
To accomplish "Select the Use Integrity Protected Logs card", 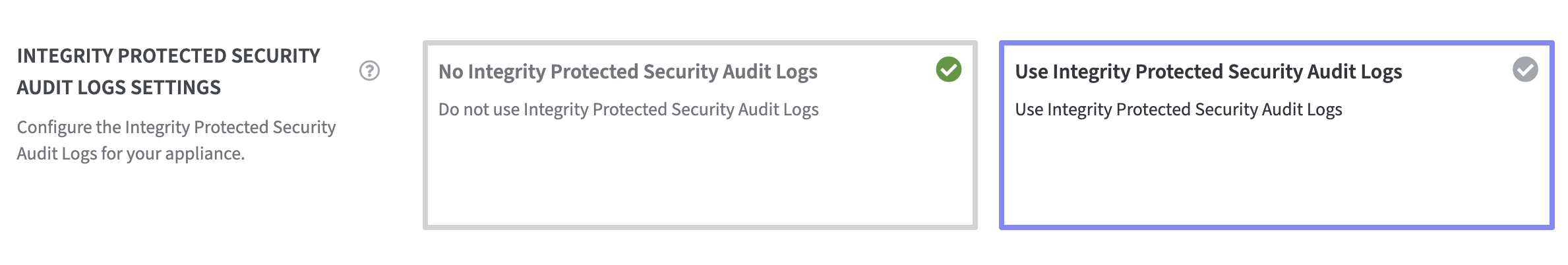I will tap(1276, 135).
